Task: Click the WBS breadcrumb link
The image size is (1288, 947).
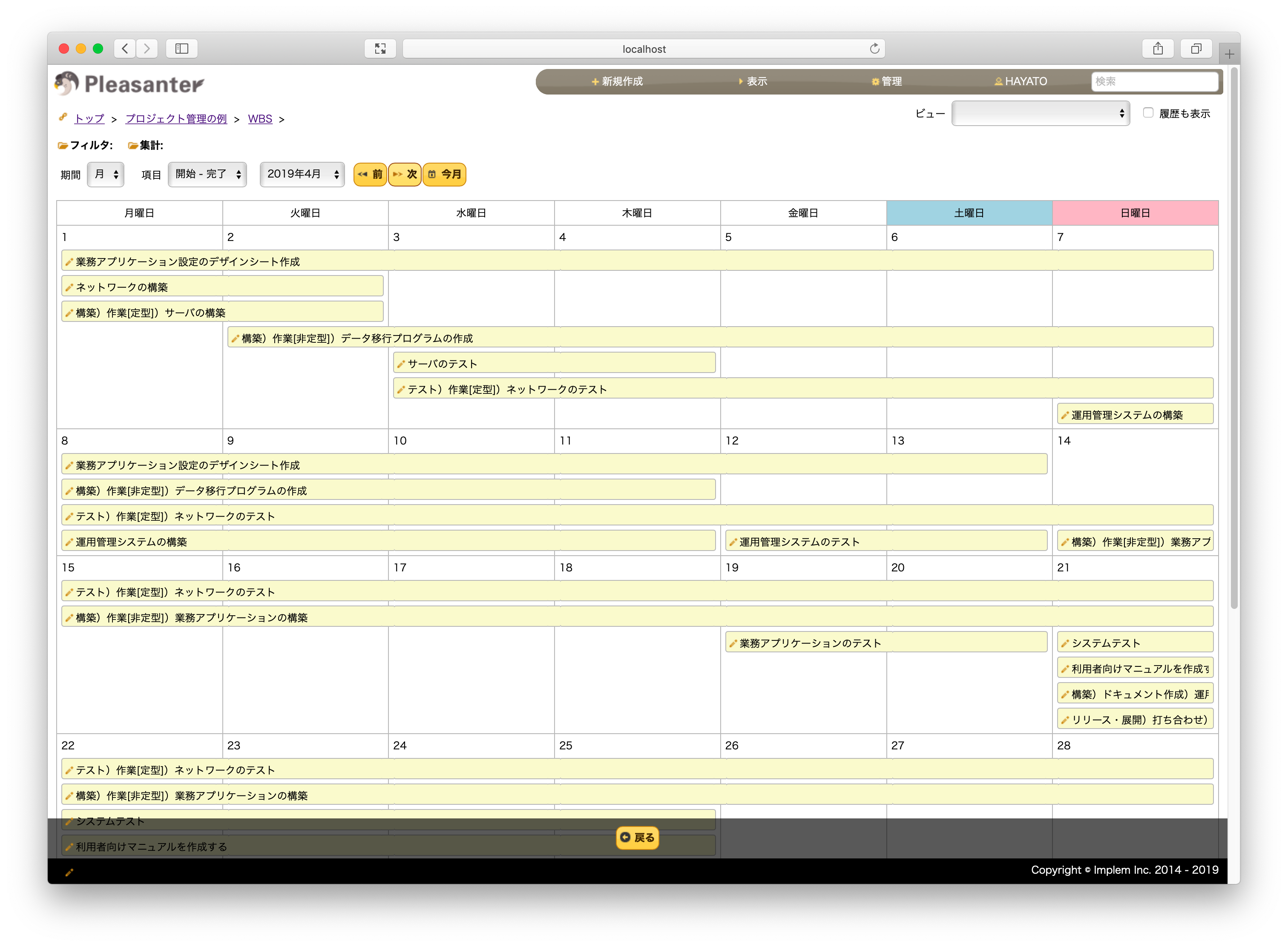Action: pos(259,119)
